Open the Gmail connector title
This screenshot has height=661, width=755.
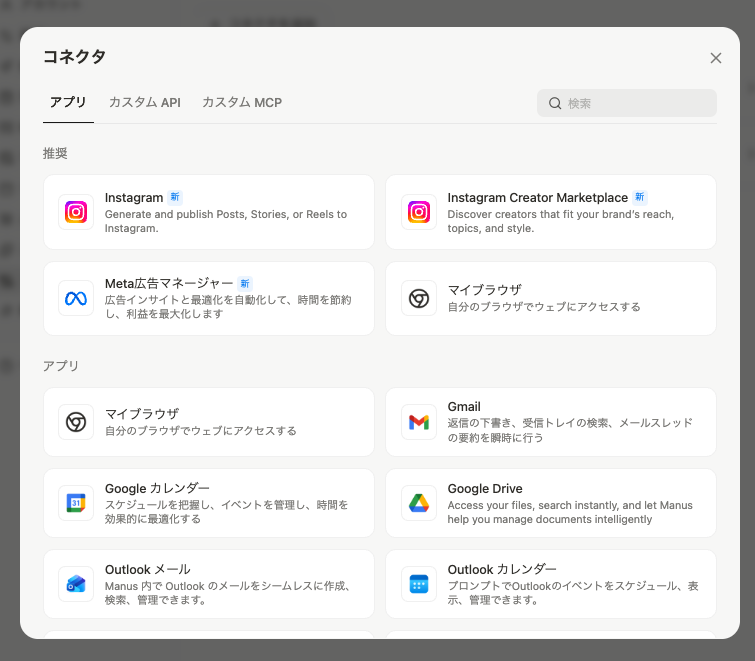464,407
